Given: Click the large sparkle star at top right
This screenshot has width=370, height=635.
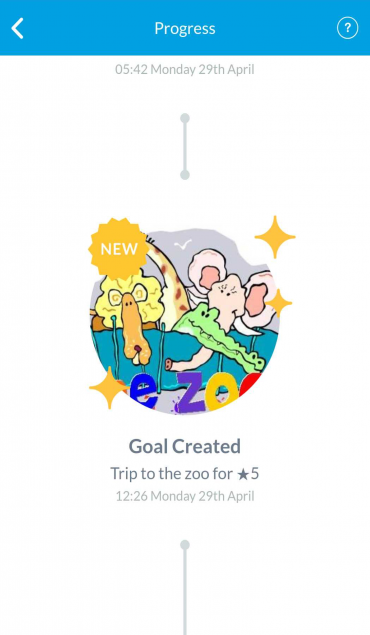Looking at the screenshot, I should tap(275, 237).
